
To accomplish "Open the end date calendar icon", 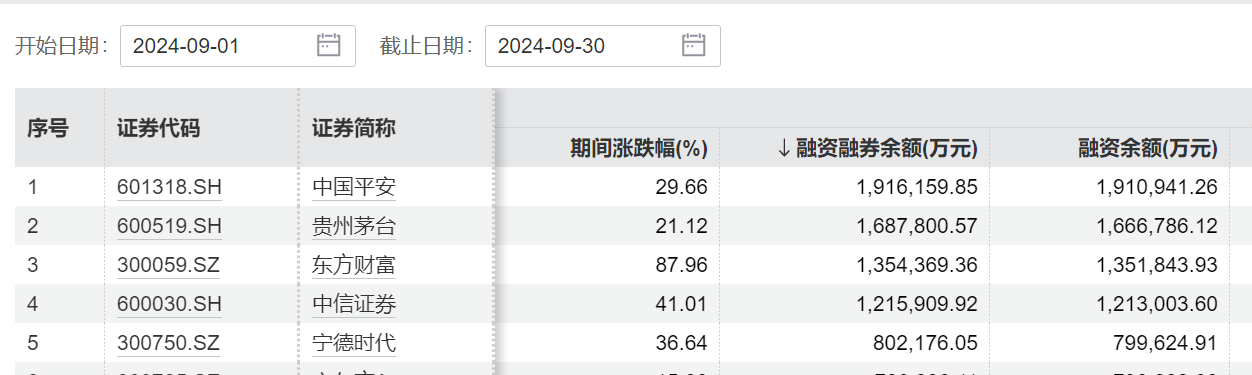I will click(x=694, y=45).
